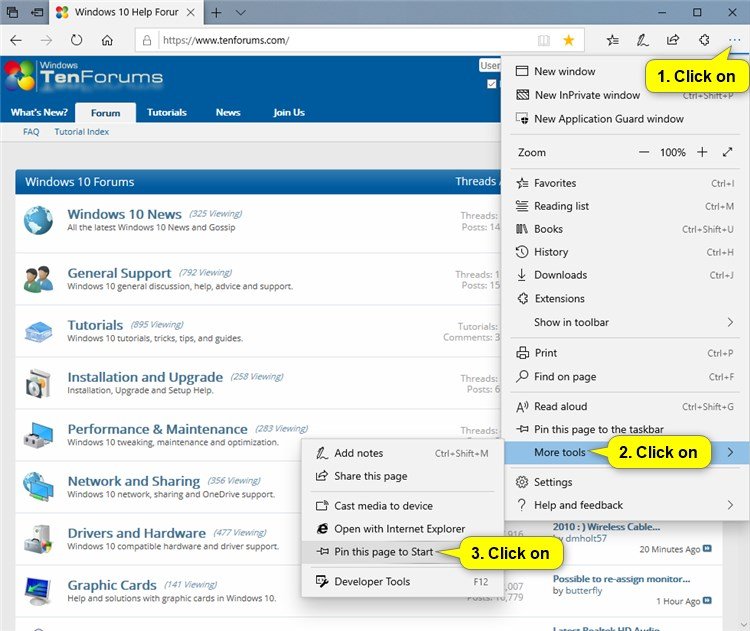Open Settings from the menu

coord(624,482)
